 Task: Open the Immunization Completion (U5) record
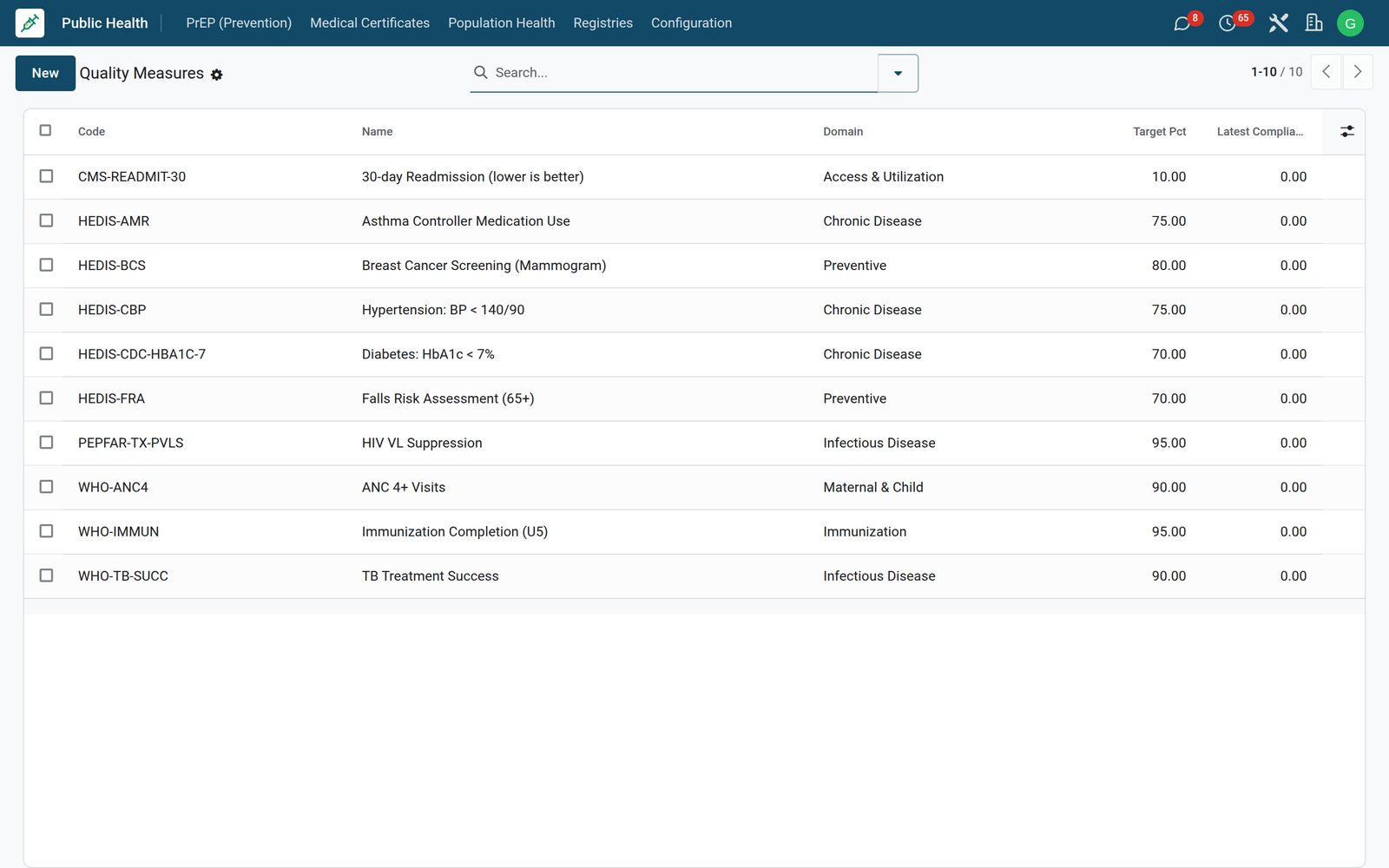(455, 531)
